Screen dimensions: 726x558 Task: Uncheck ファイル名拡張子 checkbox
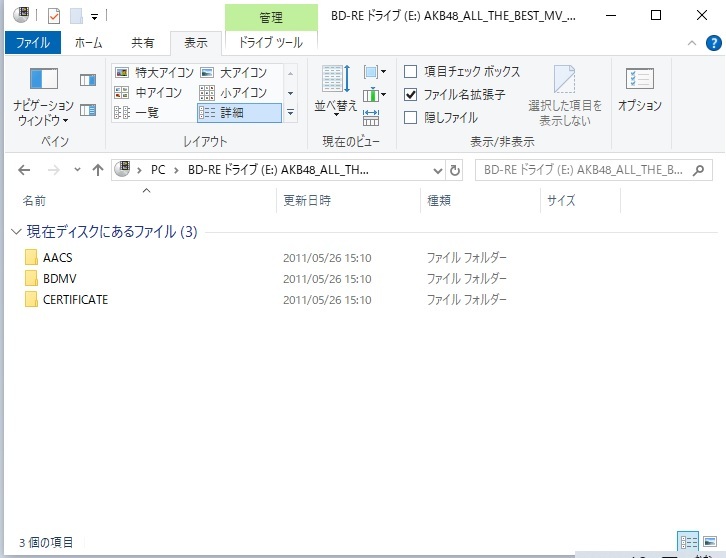click(x=411, y=95)
